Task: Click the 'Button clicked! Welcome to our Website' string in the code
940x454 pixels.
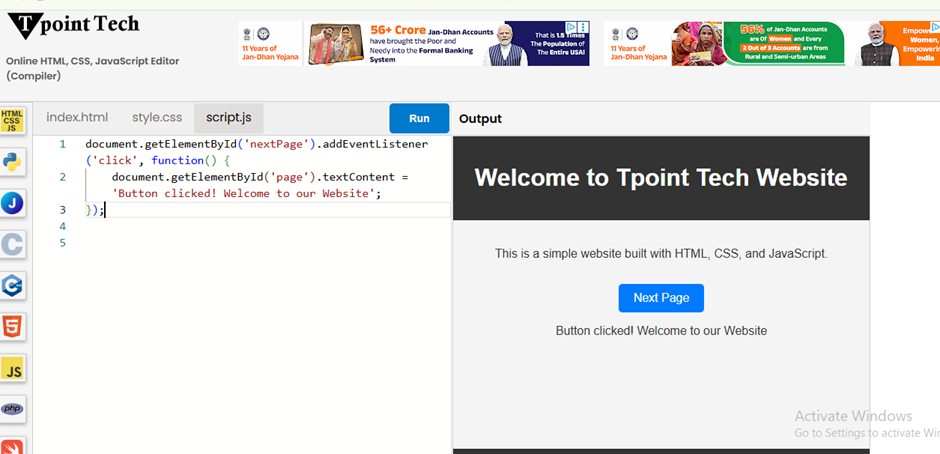Action: coord(243,194)
